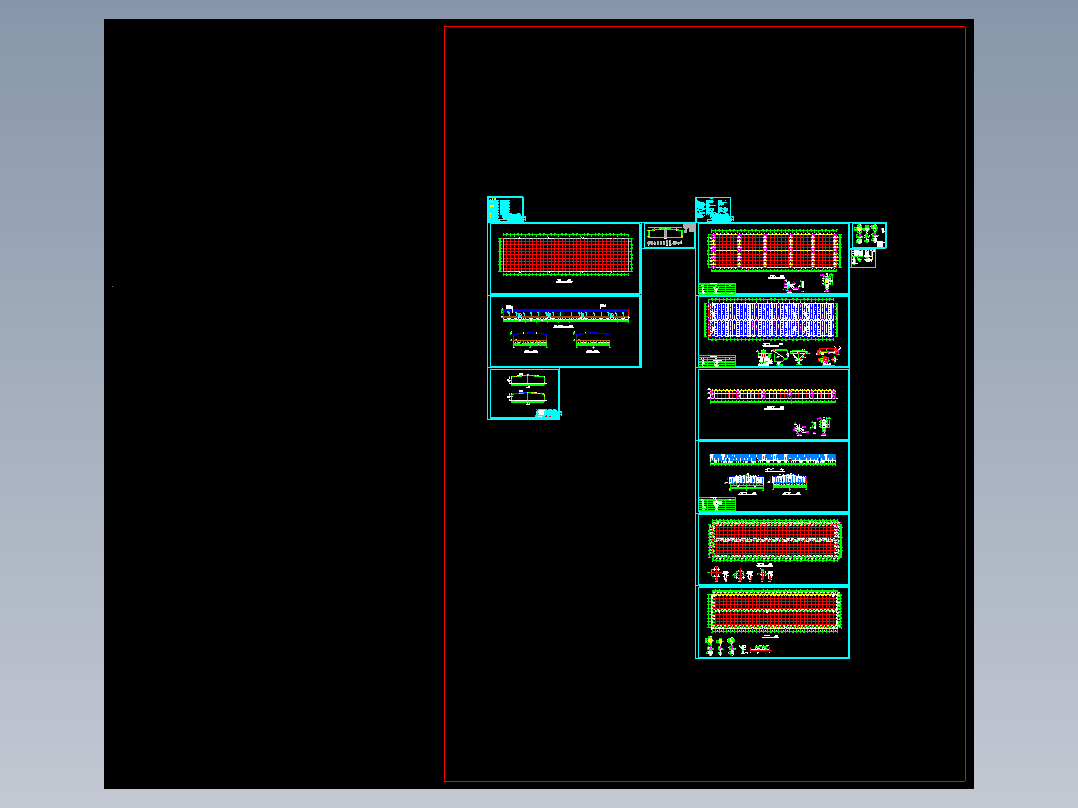Image resolution: width=1078 pixels, height=808 pixels.
Task: Select the right-column sheet with dense blue framing plan
Action: tap(773, 331)
